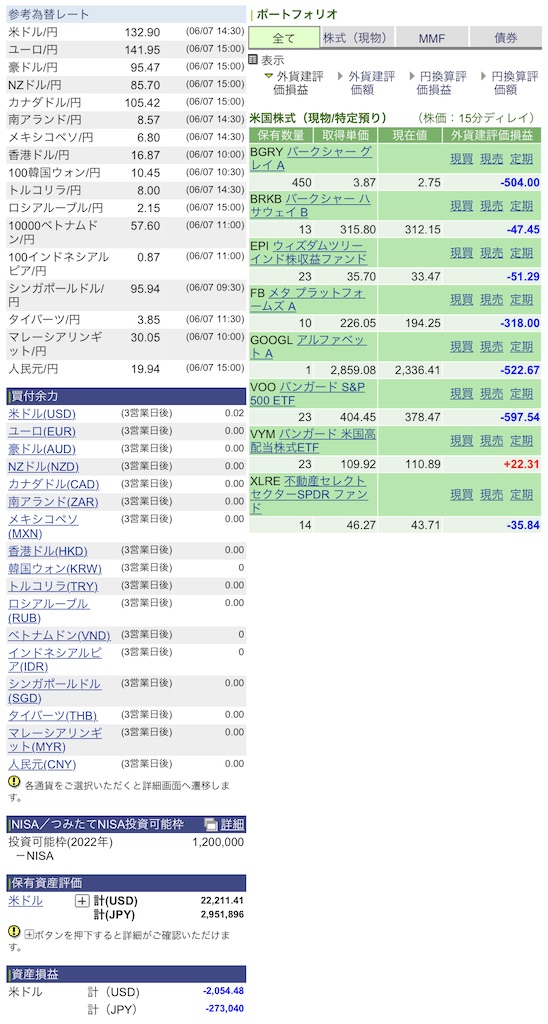Click 定期 for FB row

click(522, 300)
